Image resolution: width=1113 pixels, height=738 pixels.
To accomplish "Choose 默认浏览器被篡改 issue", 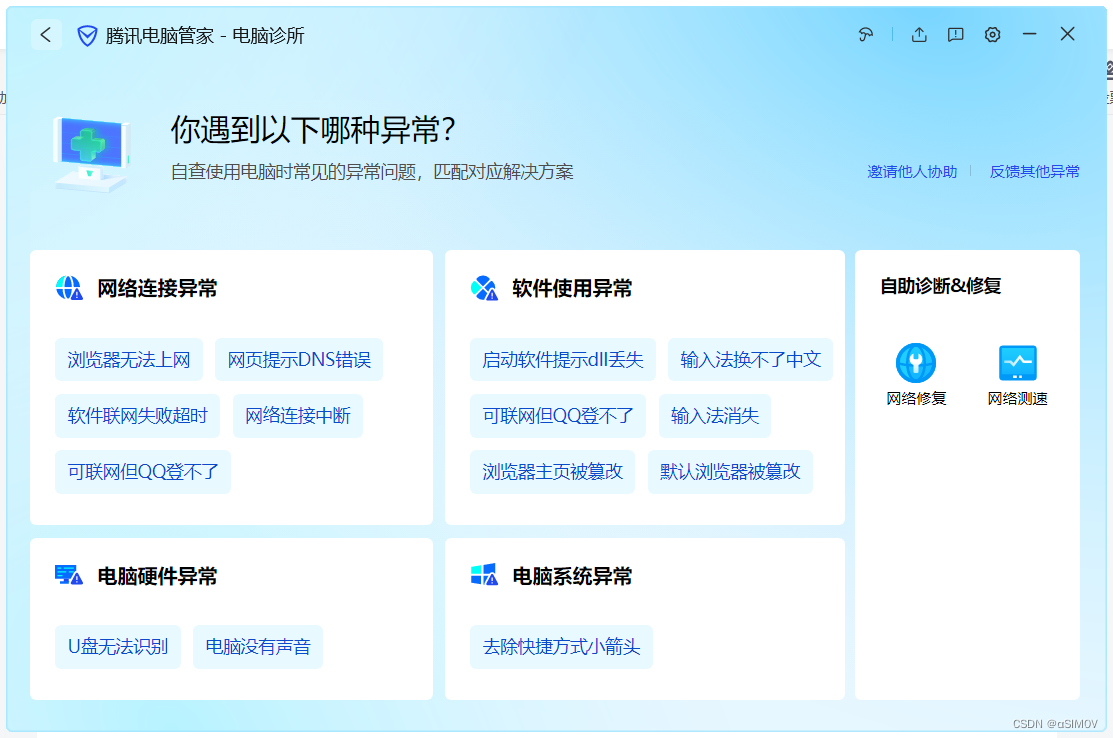I will (730, 472).
